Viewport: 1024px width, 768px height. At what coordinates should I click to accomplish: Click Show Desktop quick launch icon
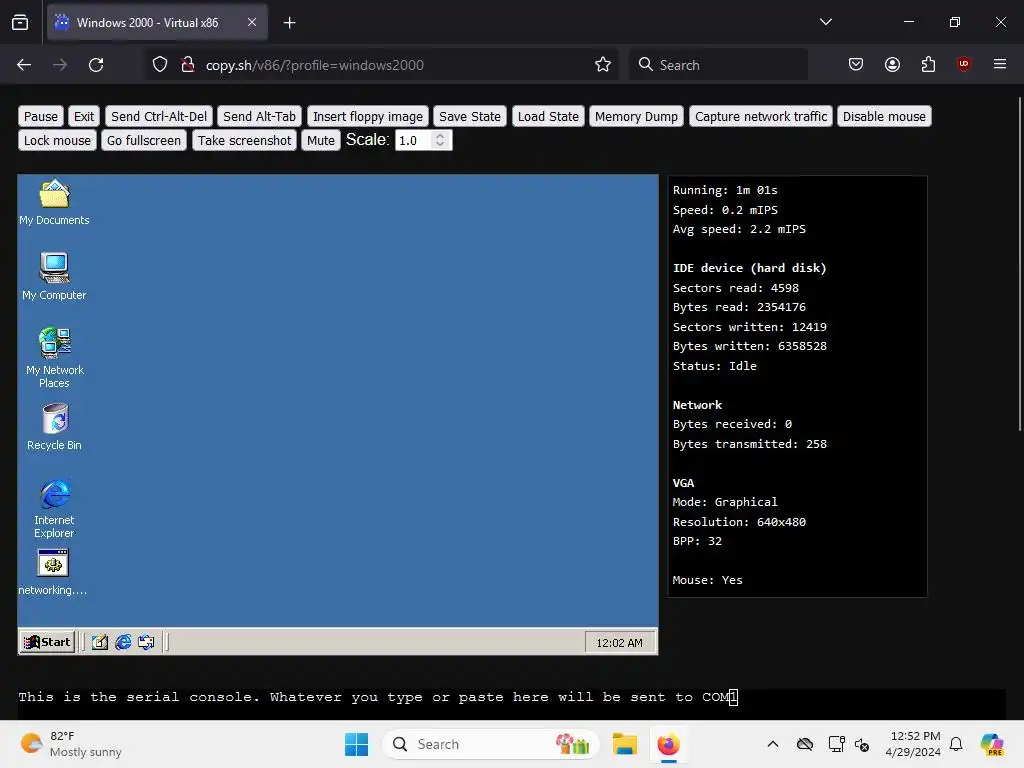point(99,642)
